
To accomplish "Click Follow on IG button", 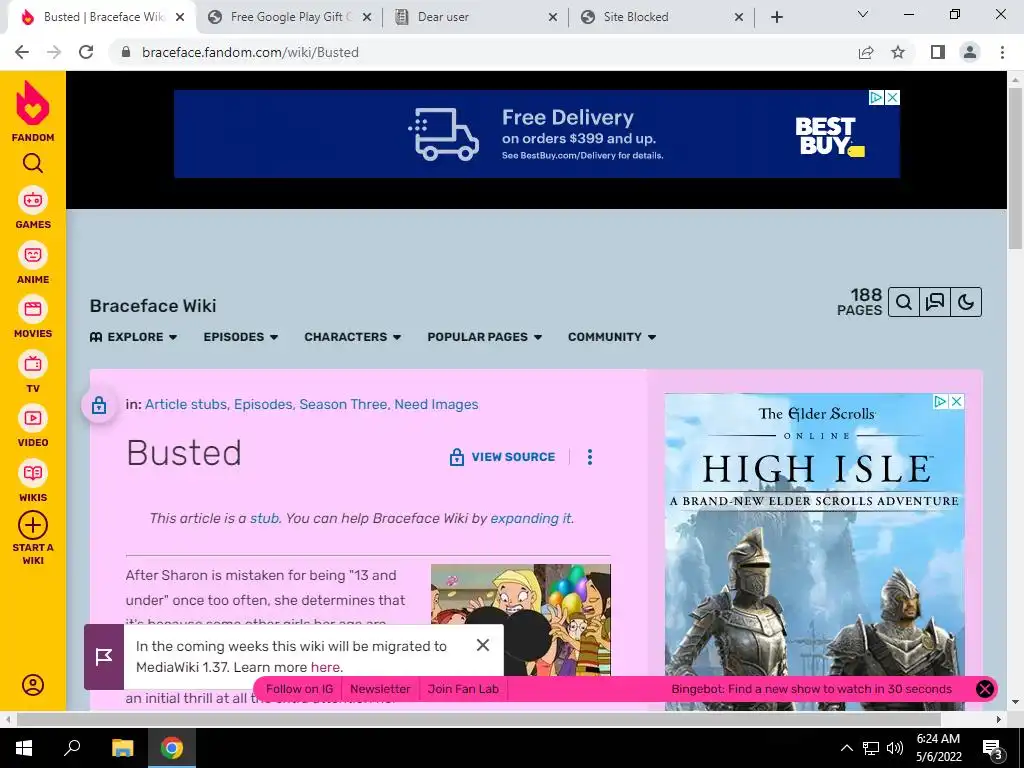I will point(299,689).
